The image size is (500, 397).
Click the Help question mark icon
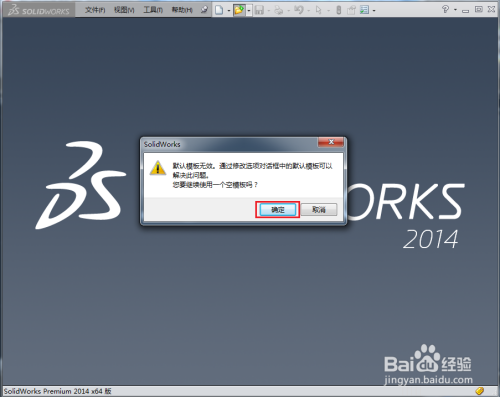tap(445, 9)
